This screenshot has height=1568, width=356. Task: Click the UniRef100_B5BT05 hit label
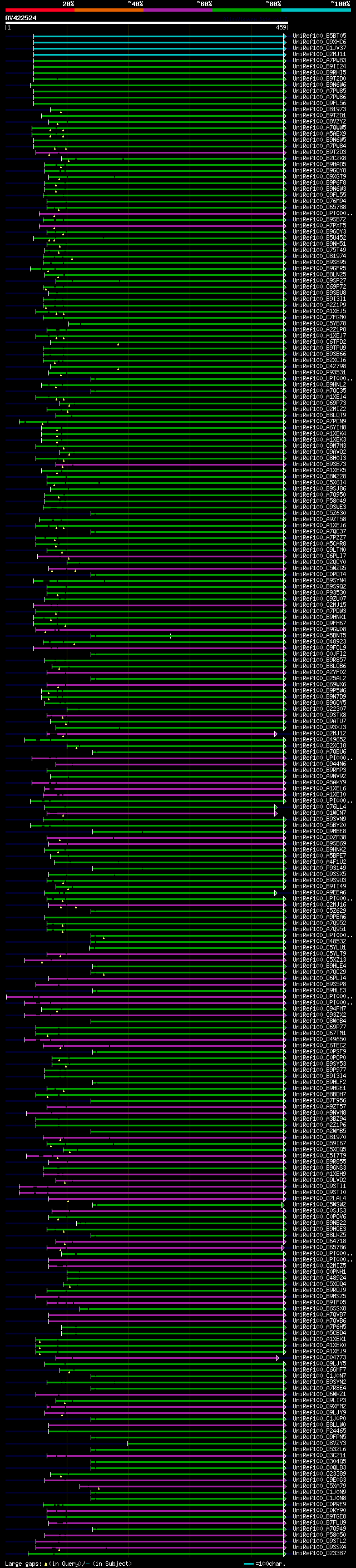point(319,36)
